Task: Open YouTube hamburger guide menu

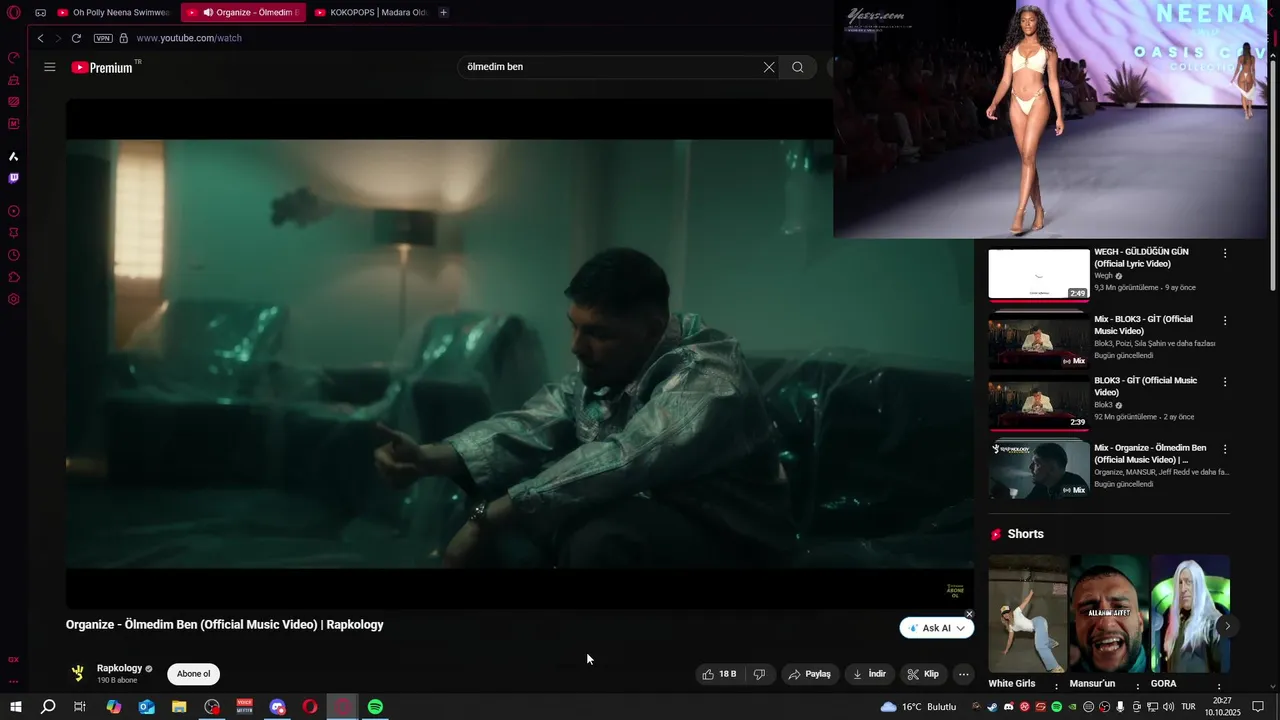Action: [x=50, y=67]
